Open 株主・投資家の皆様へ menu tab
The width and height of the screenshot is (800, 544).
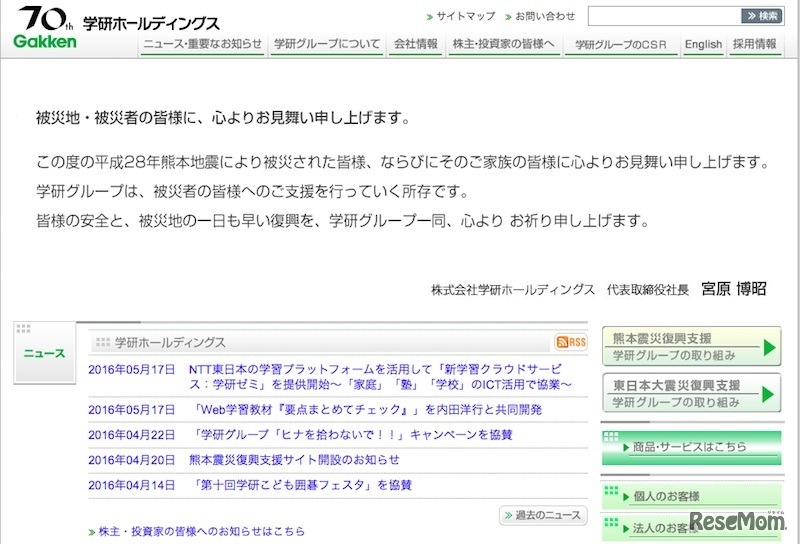pos(504,44)
